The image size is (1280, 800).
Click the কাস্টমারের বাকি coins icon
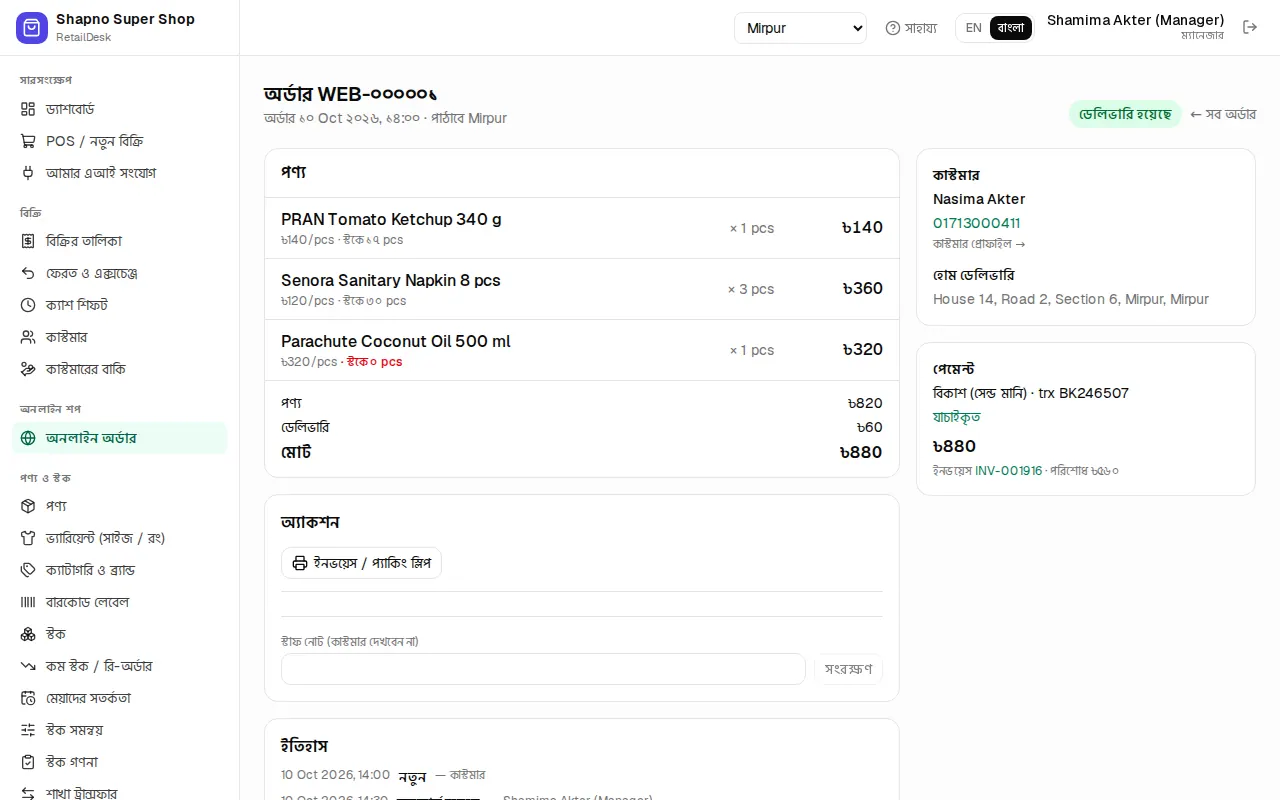coord(28,369)
